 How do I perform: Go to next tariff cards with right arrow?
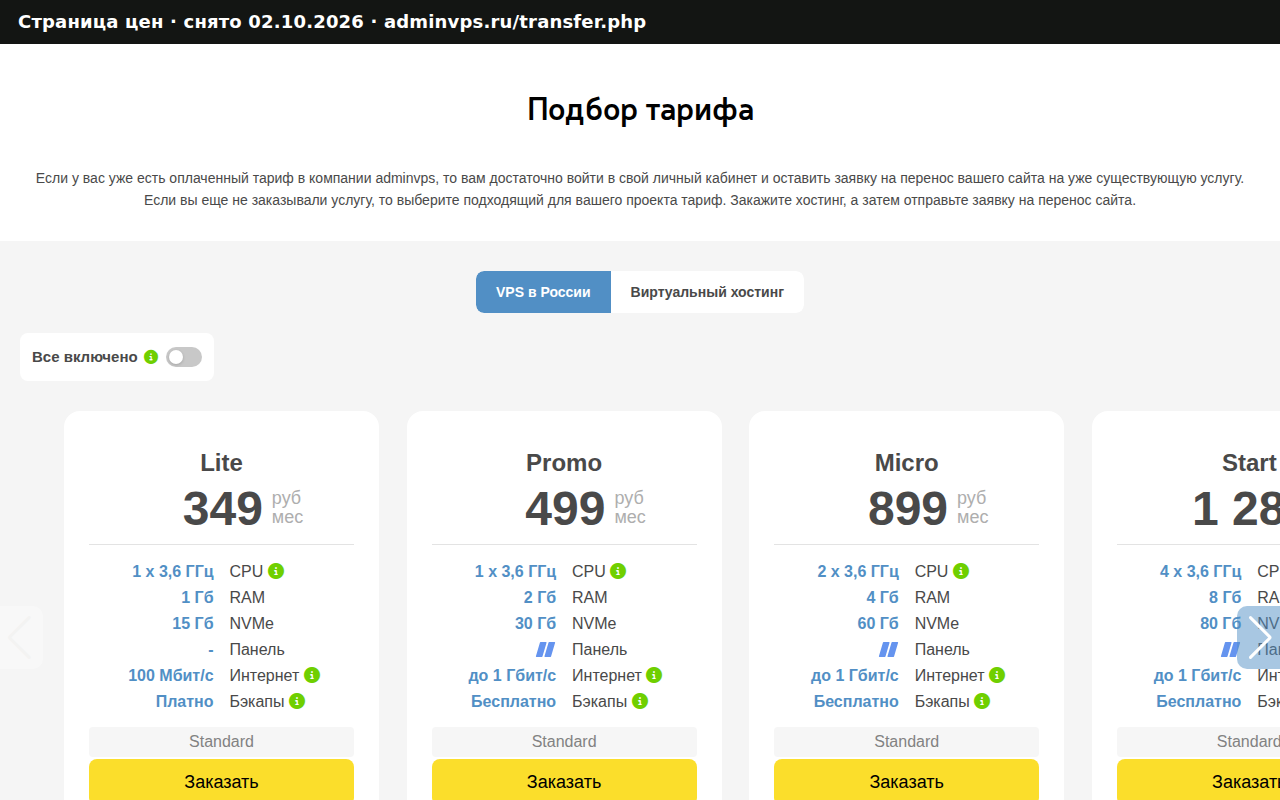pyautogui.click(x=1259, y=637)
